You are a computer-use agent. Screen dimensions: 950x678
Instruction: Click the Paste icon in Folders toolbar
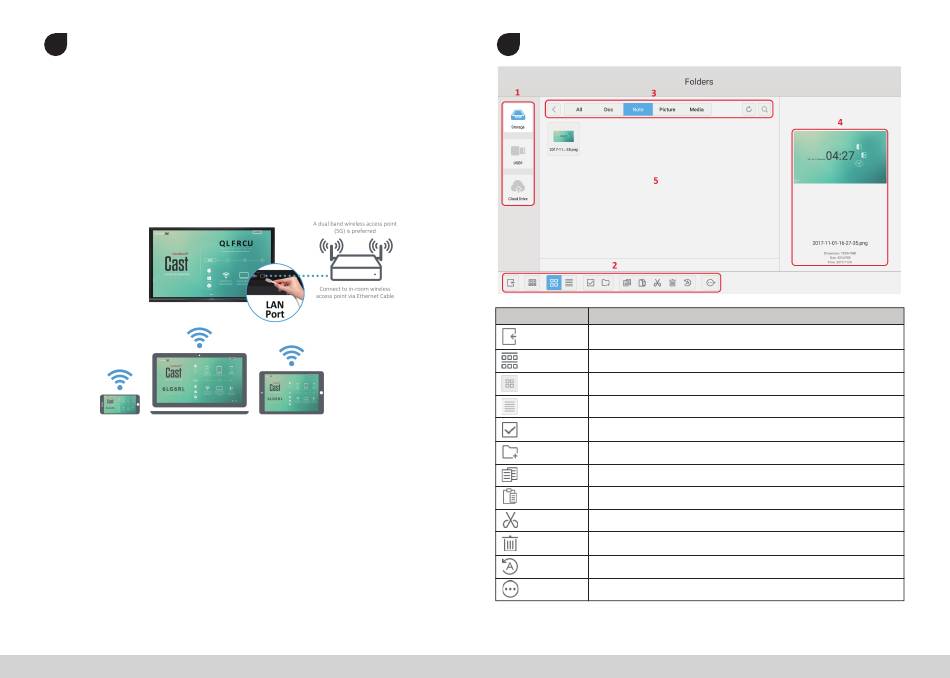[x=642, y=283]
